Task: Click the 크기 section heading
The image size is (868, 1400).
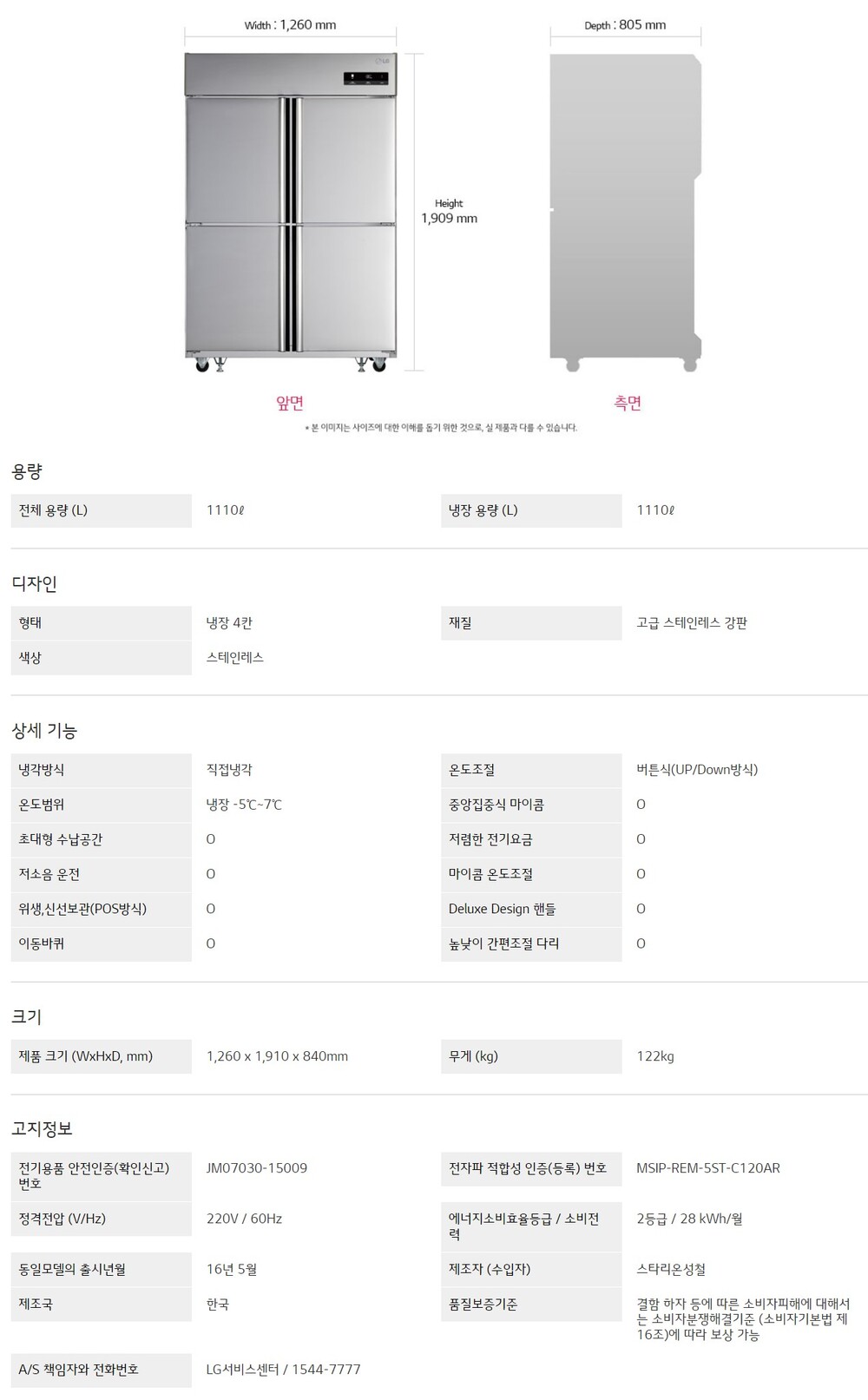Action: click(x=27, y=1016)
